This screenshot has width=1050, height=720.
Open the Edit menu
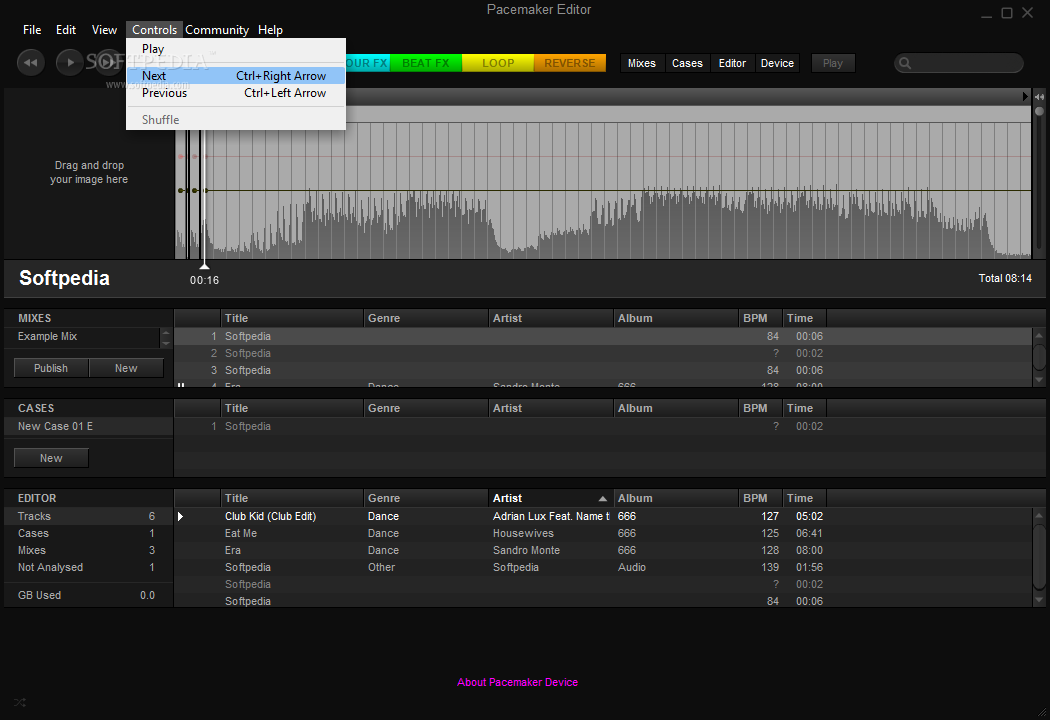[66, 30]
